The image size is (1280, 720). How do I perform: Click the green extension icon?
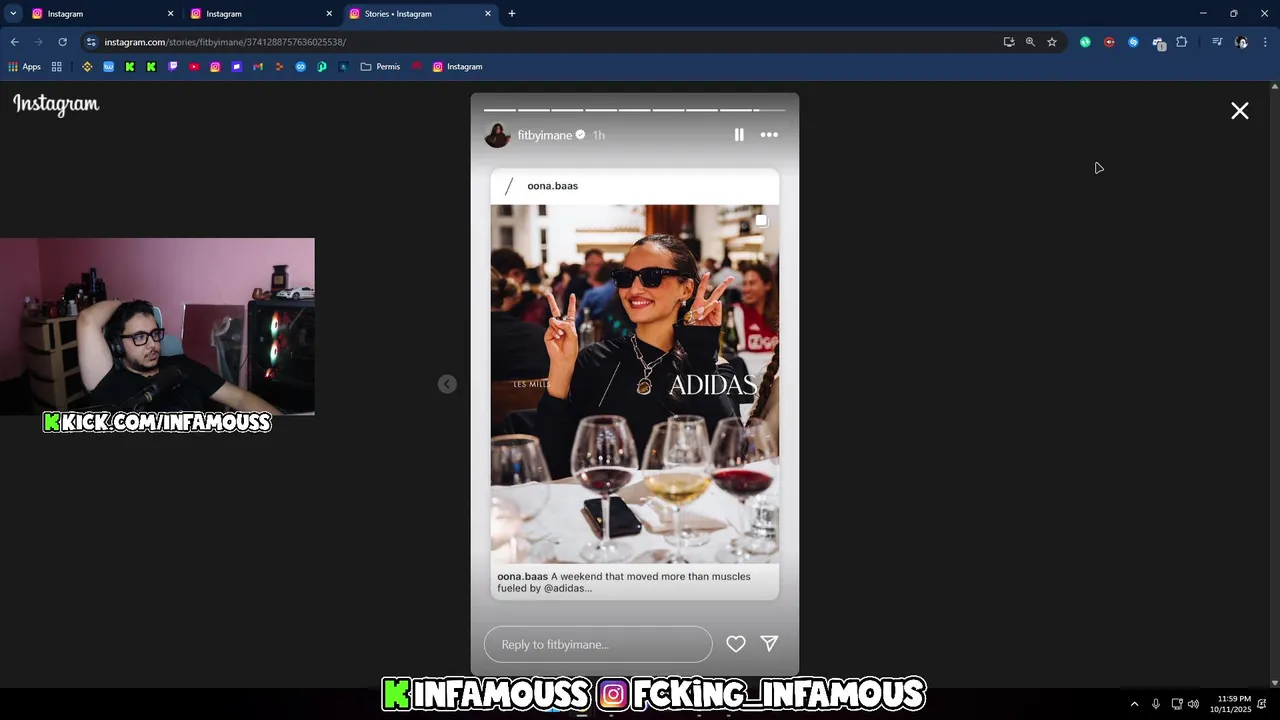click(x=1085, y=42)
